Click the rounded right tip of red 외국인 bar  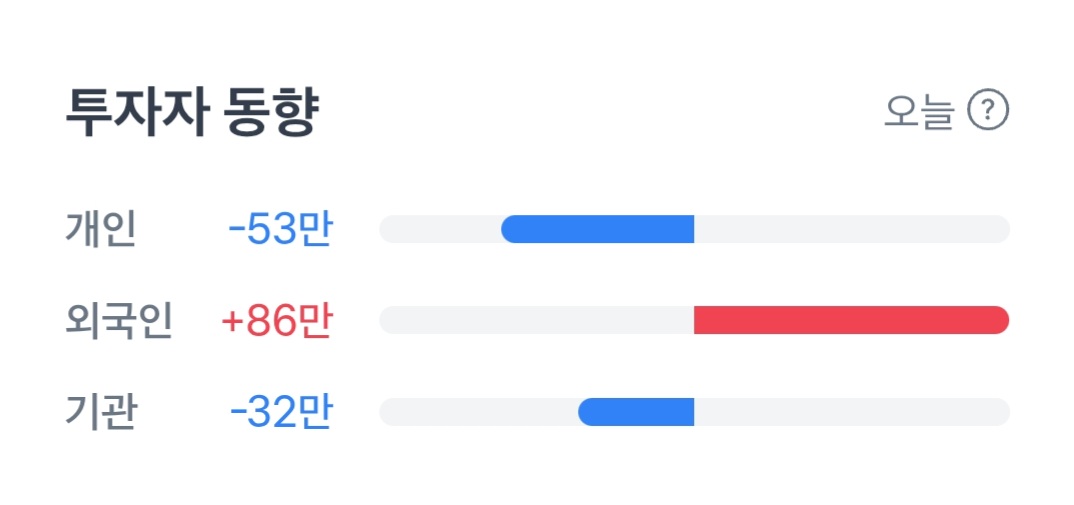click(1000, 320)
